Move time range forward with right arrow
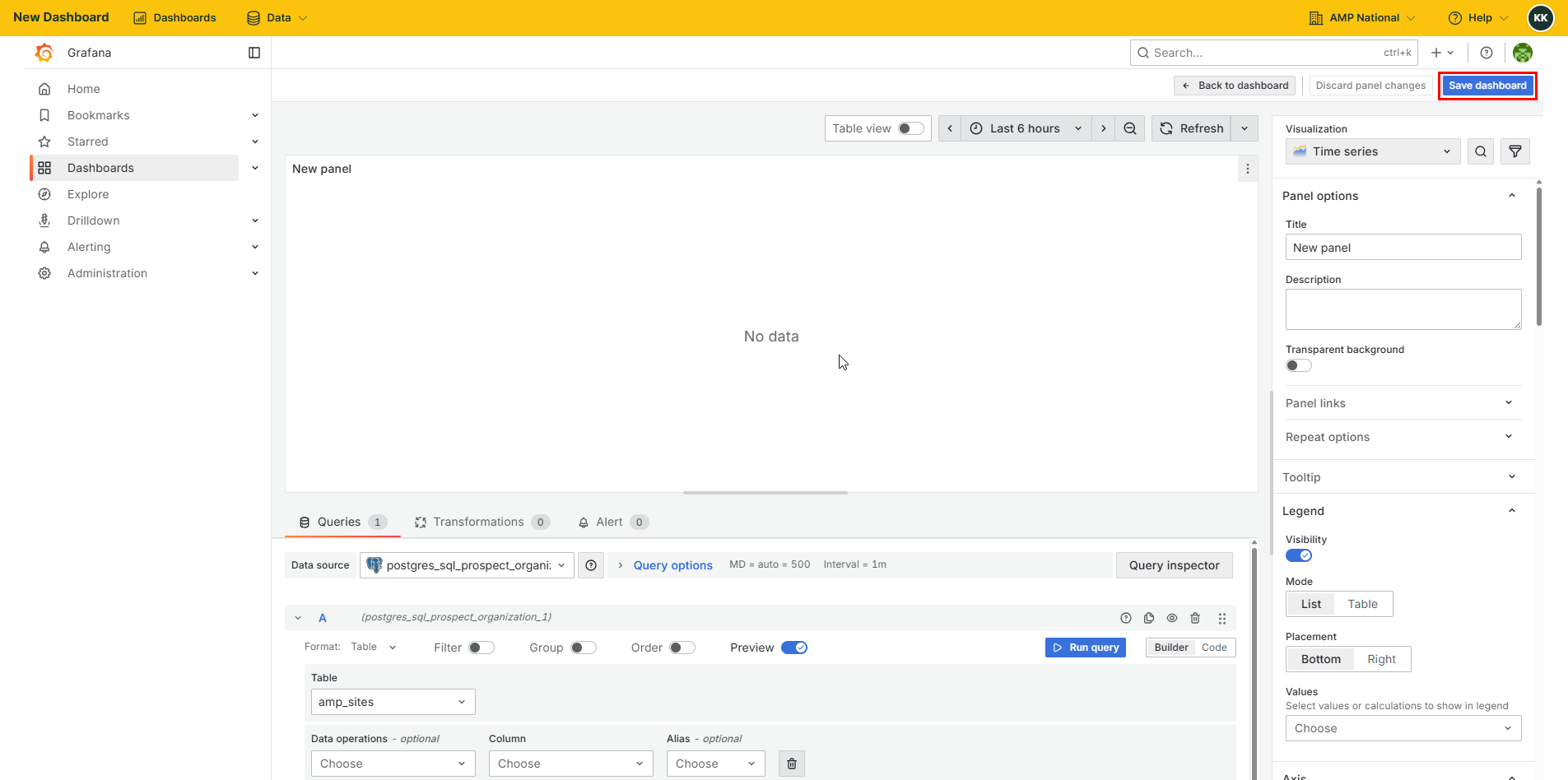This screenshot has height=780, width=1568. point(1104,128)
